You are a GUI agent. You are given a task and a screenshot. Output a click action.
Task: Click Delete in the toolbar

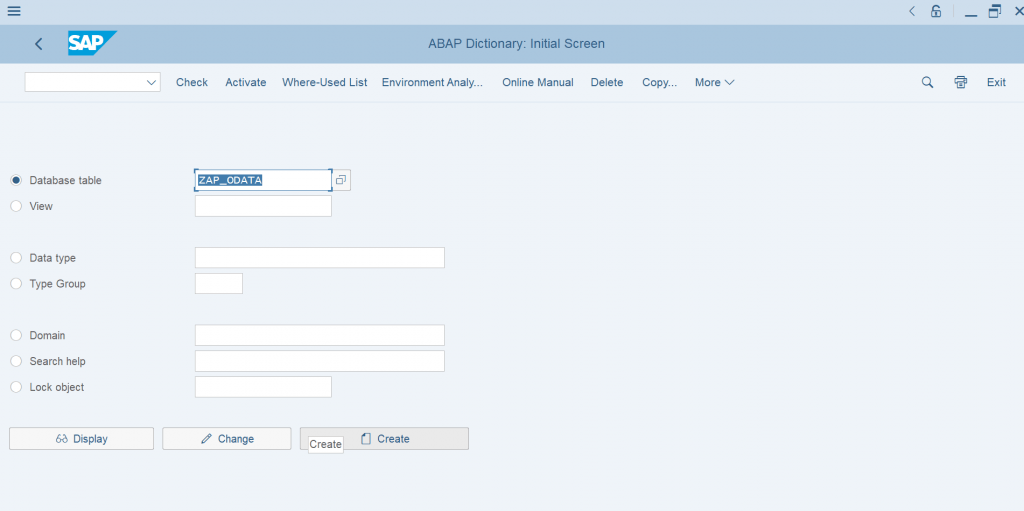607,82
